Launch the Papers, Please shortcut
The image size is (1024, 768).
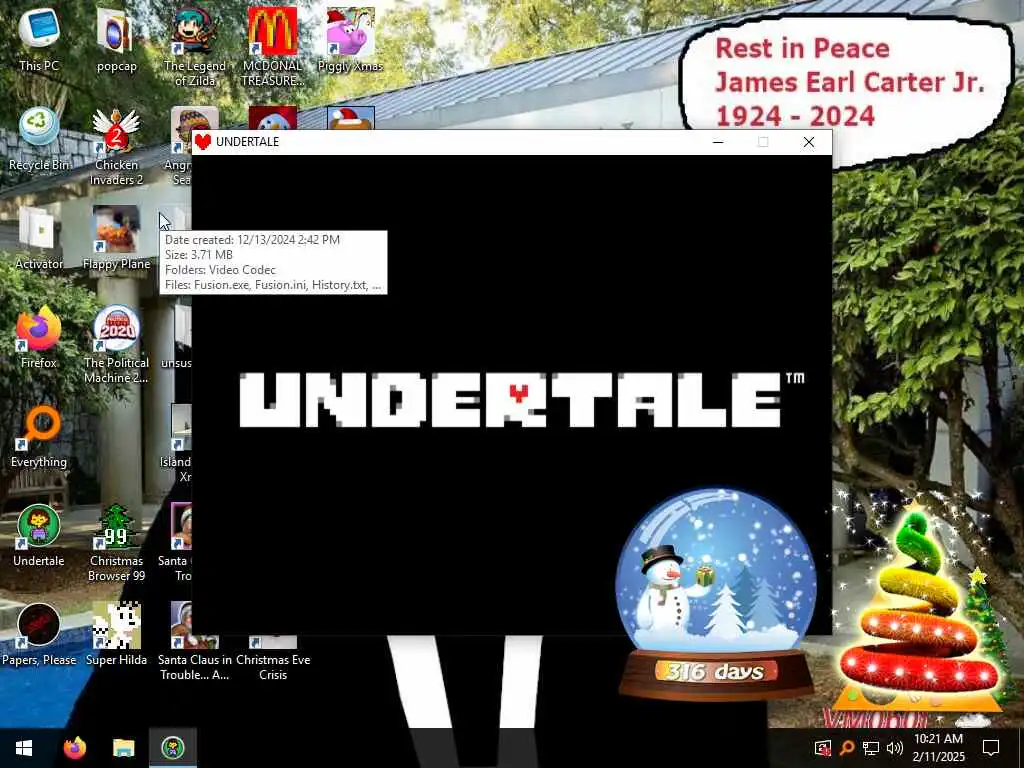(39, 634)
